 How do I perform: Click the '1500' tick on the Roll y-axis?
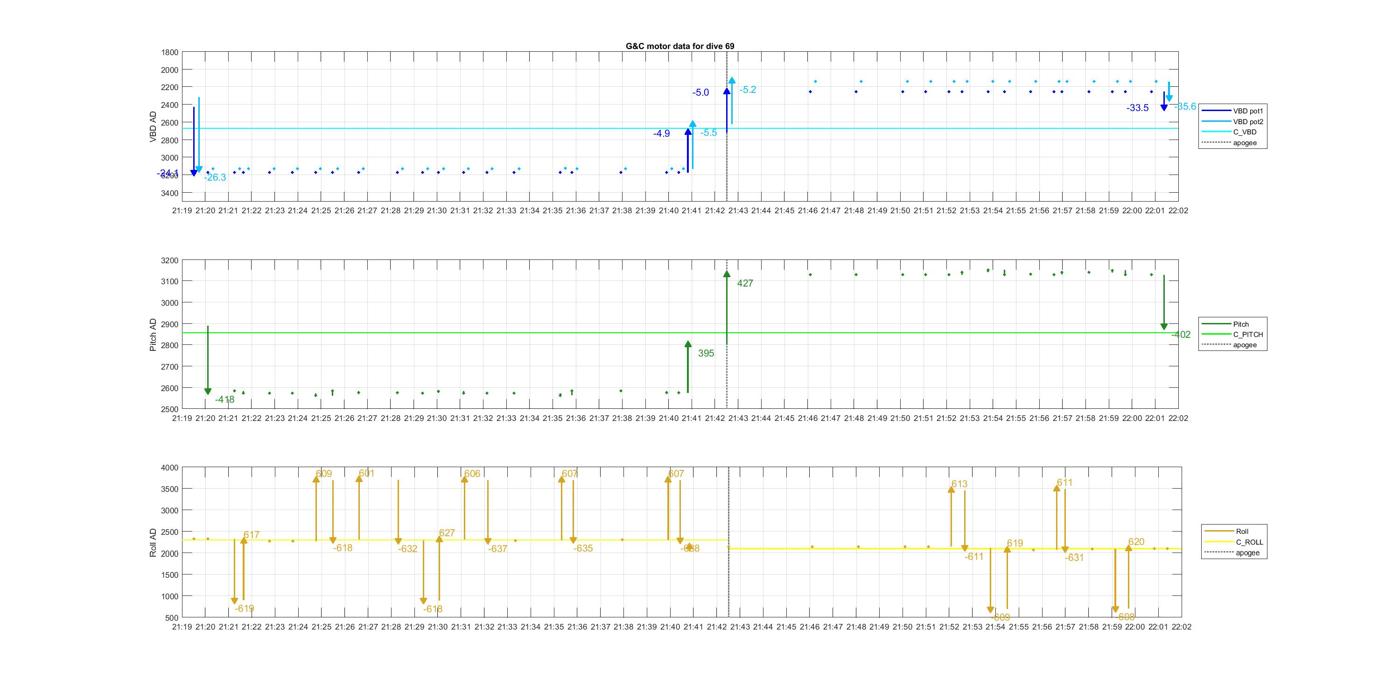tap(170, 575)
